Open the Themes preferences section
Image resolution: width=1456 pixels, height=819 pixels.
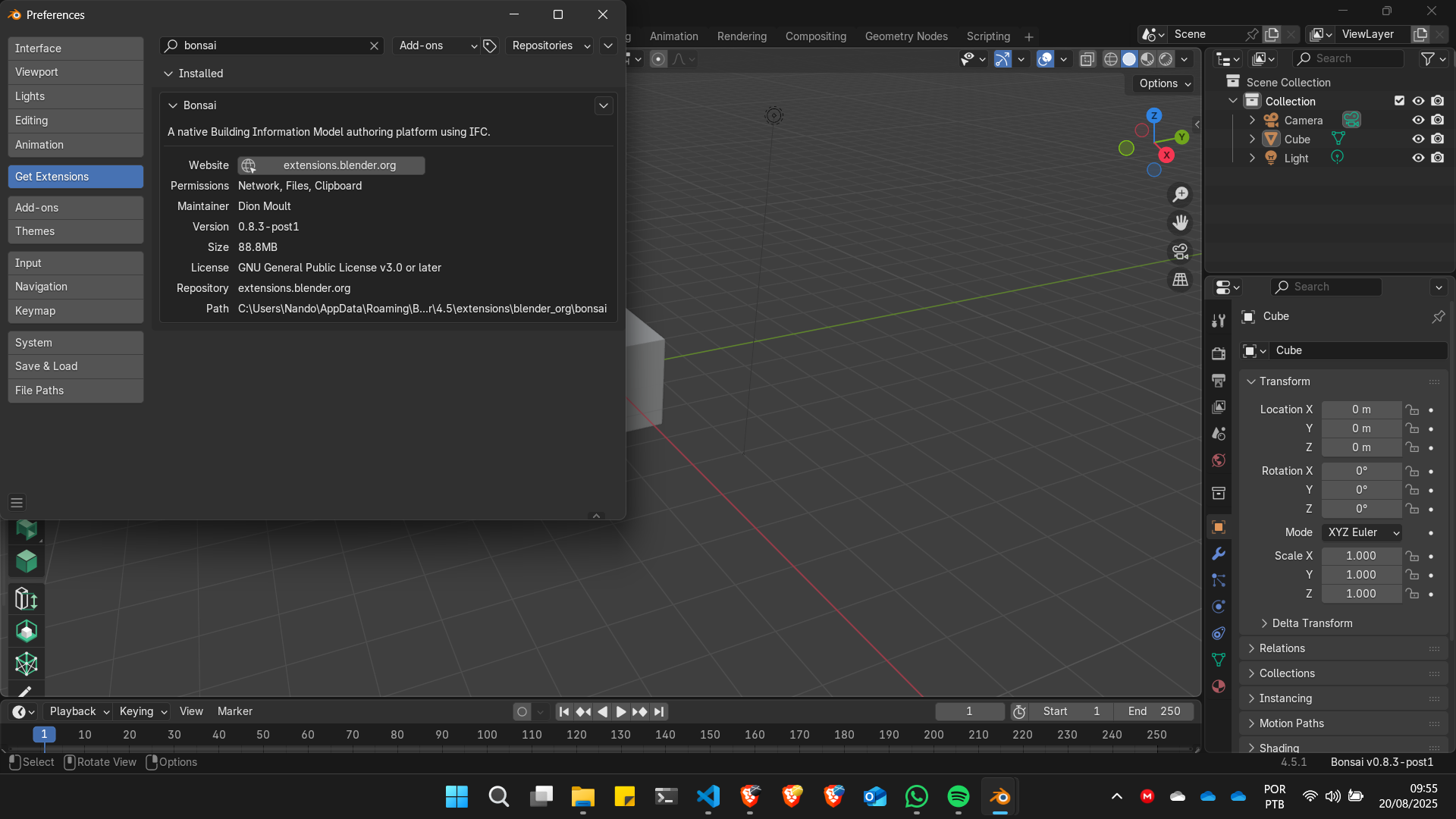point(75,231)
